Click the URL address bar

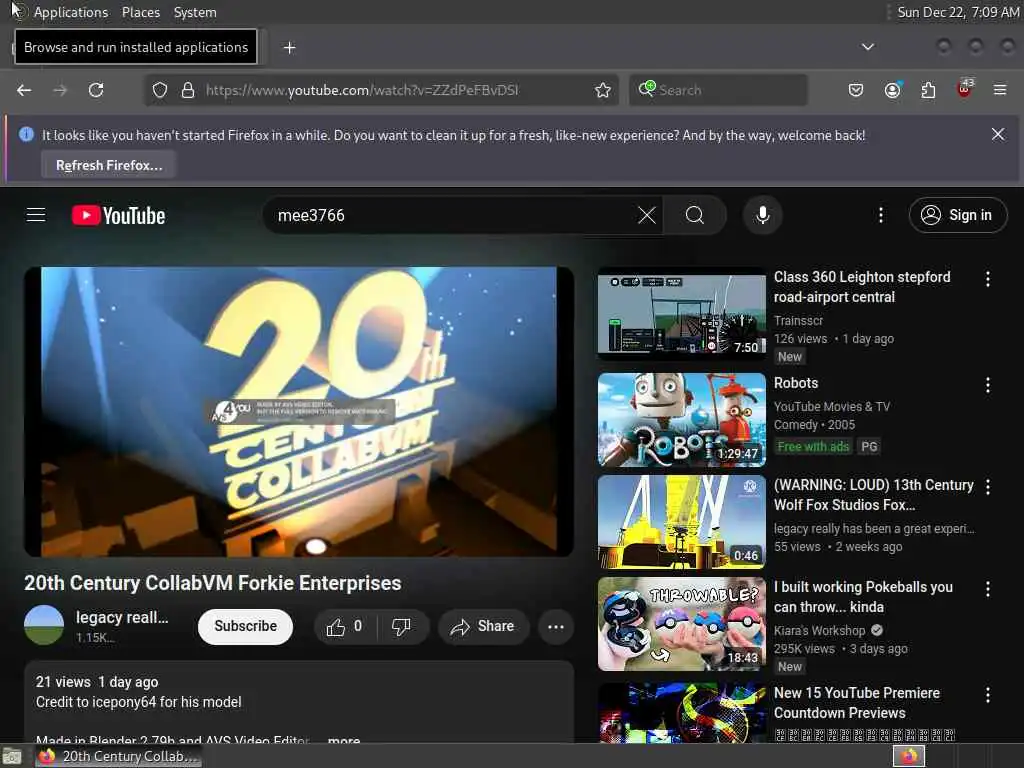click(382, 90)
